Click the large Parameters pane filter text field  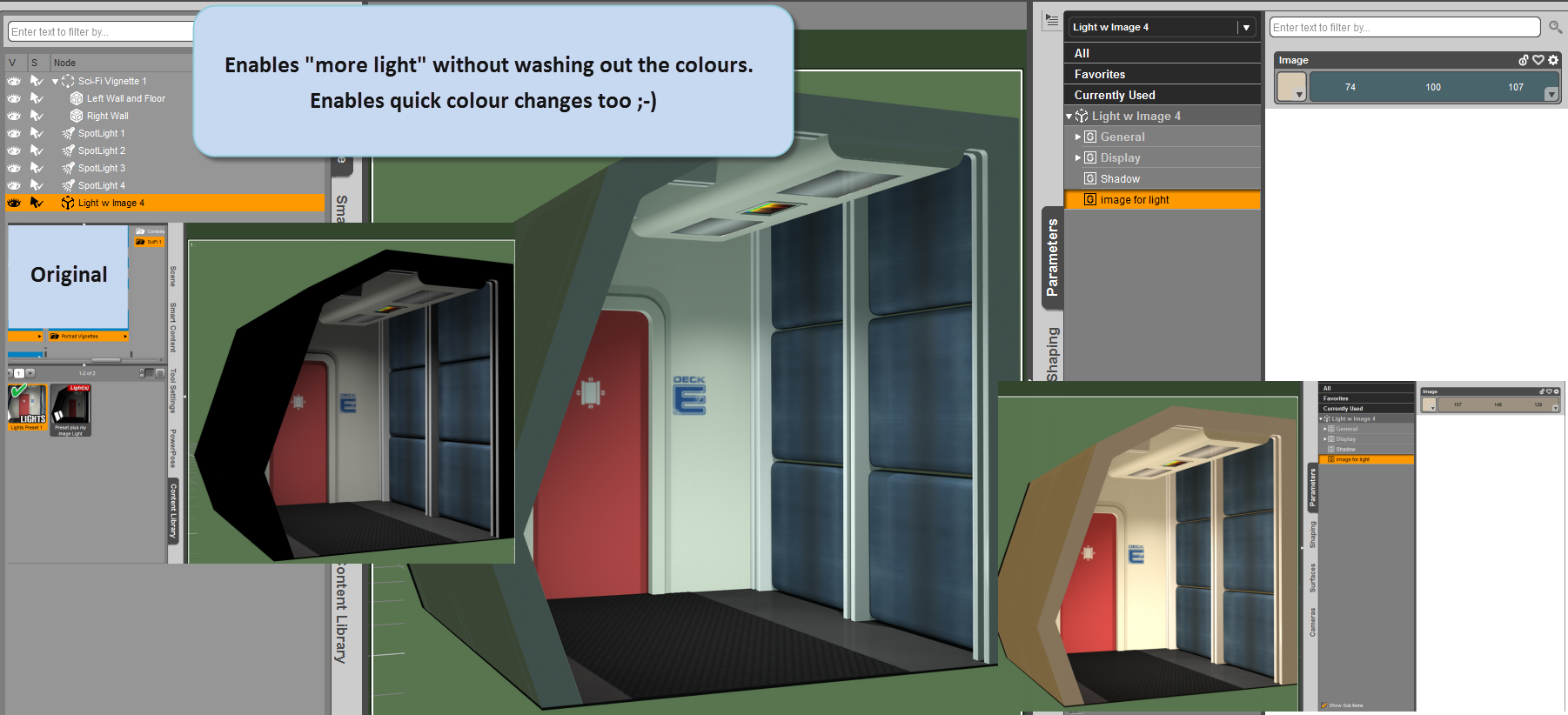[x=1404, y=28]
